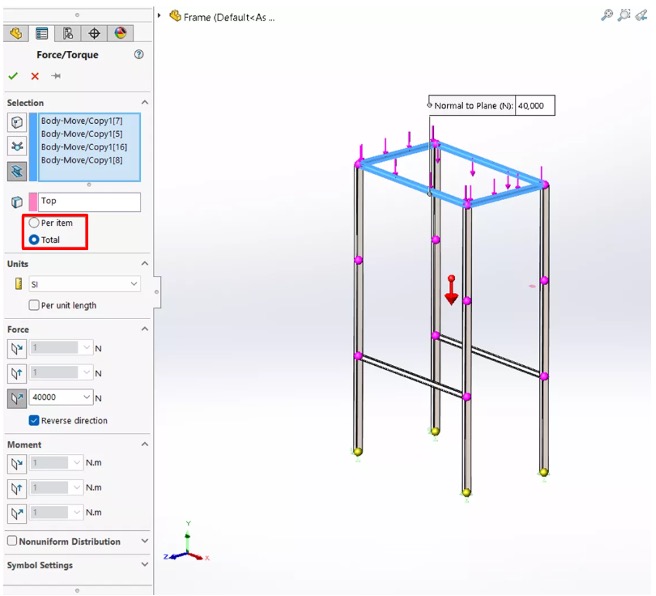The width and height of the screenshot is (656, 596).
Task: Pin the Force/Torque property panel
Action: click(56, 76)
